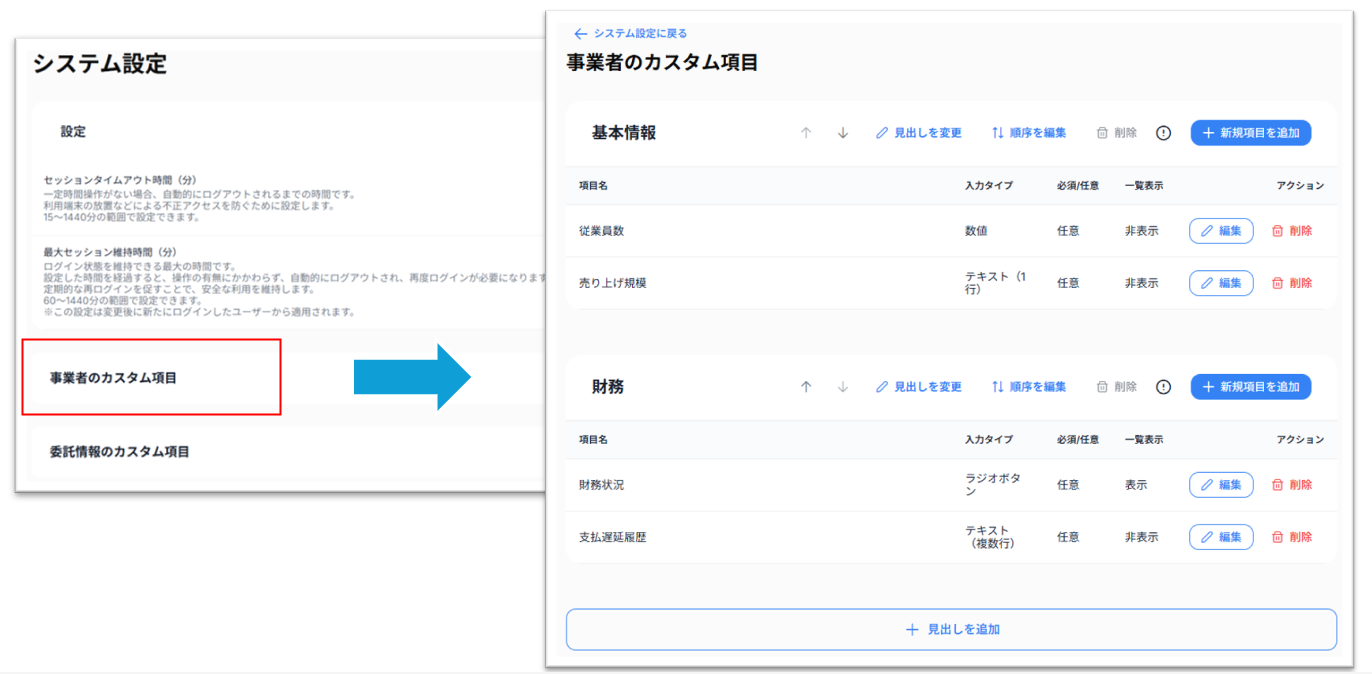This screenshot has width=1372, height=674.
Task: Add new item to 基本情報 section
Action: (x=1250, y=133)
